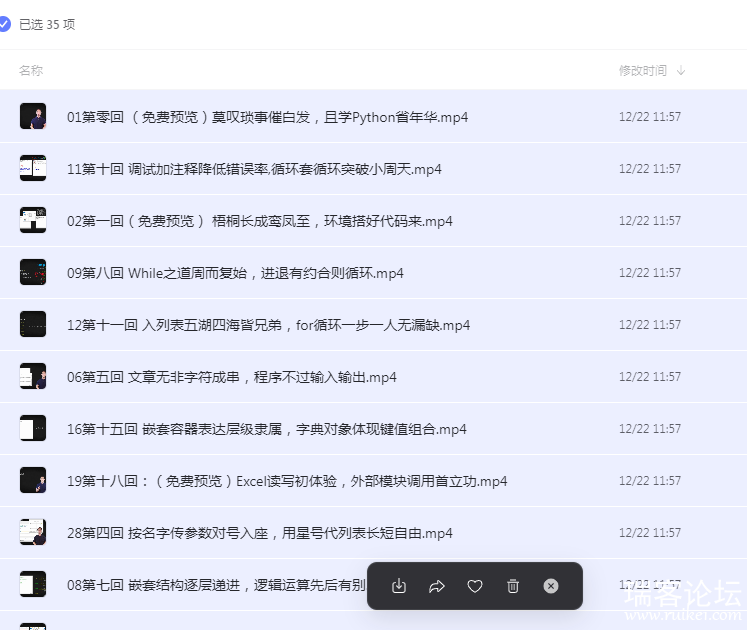Click the 12/22 11:57 time in the 28第四回 row
Image resolution: width=747 pixels, height=630 pixels.
point(650,532)
